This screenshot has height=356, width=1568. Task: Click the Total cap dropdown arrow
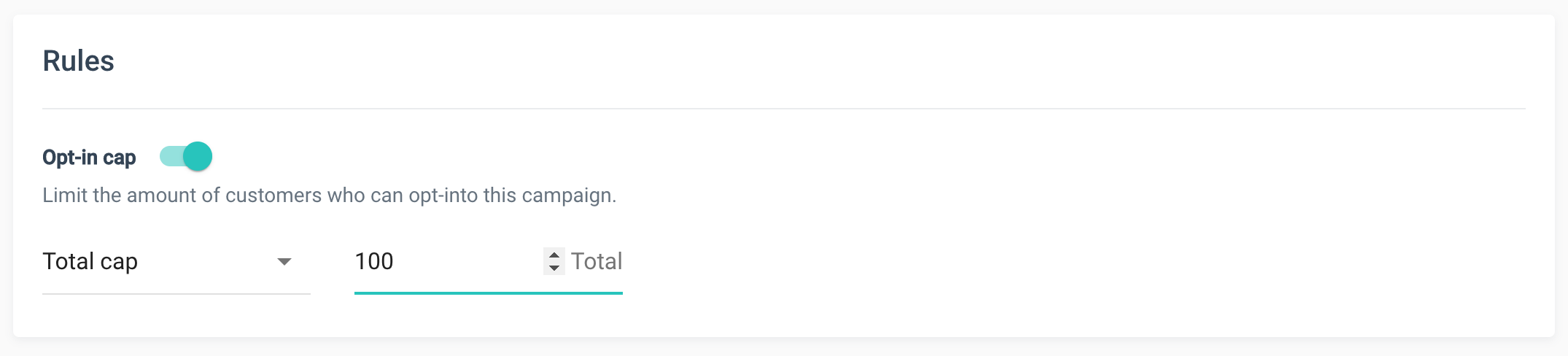(284, 262)
